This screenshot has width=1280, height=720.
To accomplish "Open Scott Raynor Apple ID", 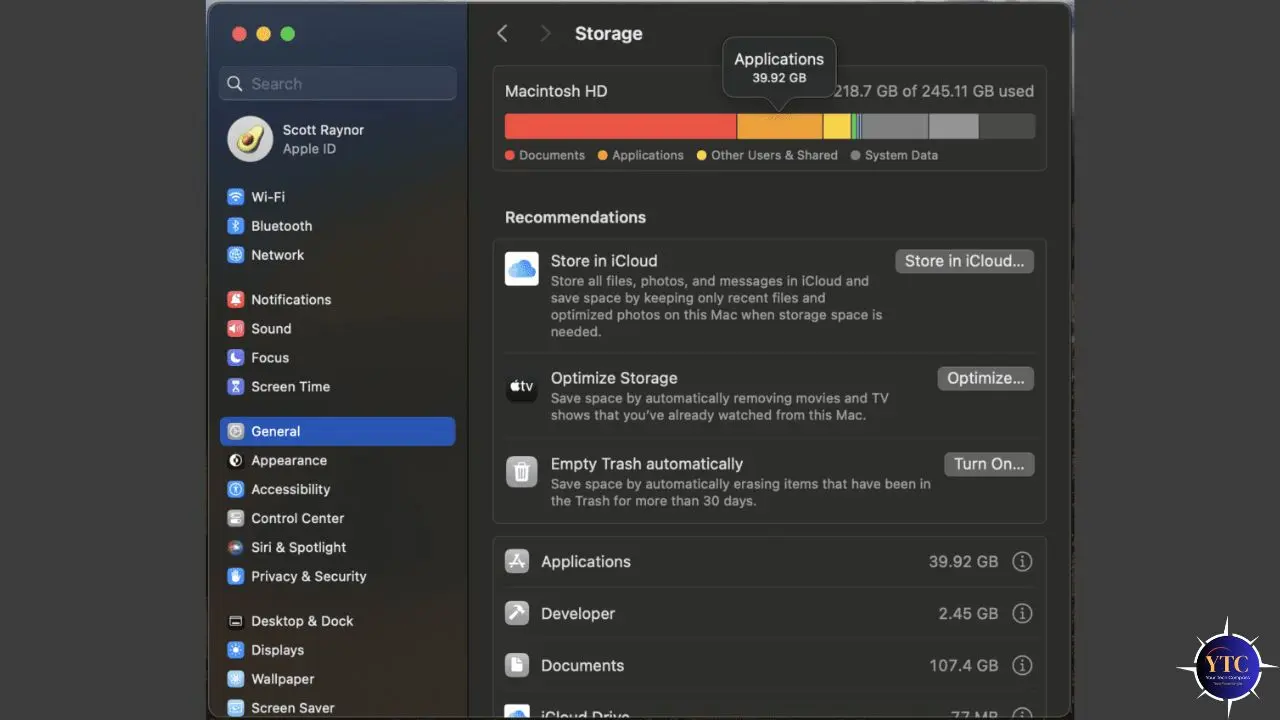I will (338, 139).
